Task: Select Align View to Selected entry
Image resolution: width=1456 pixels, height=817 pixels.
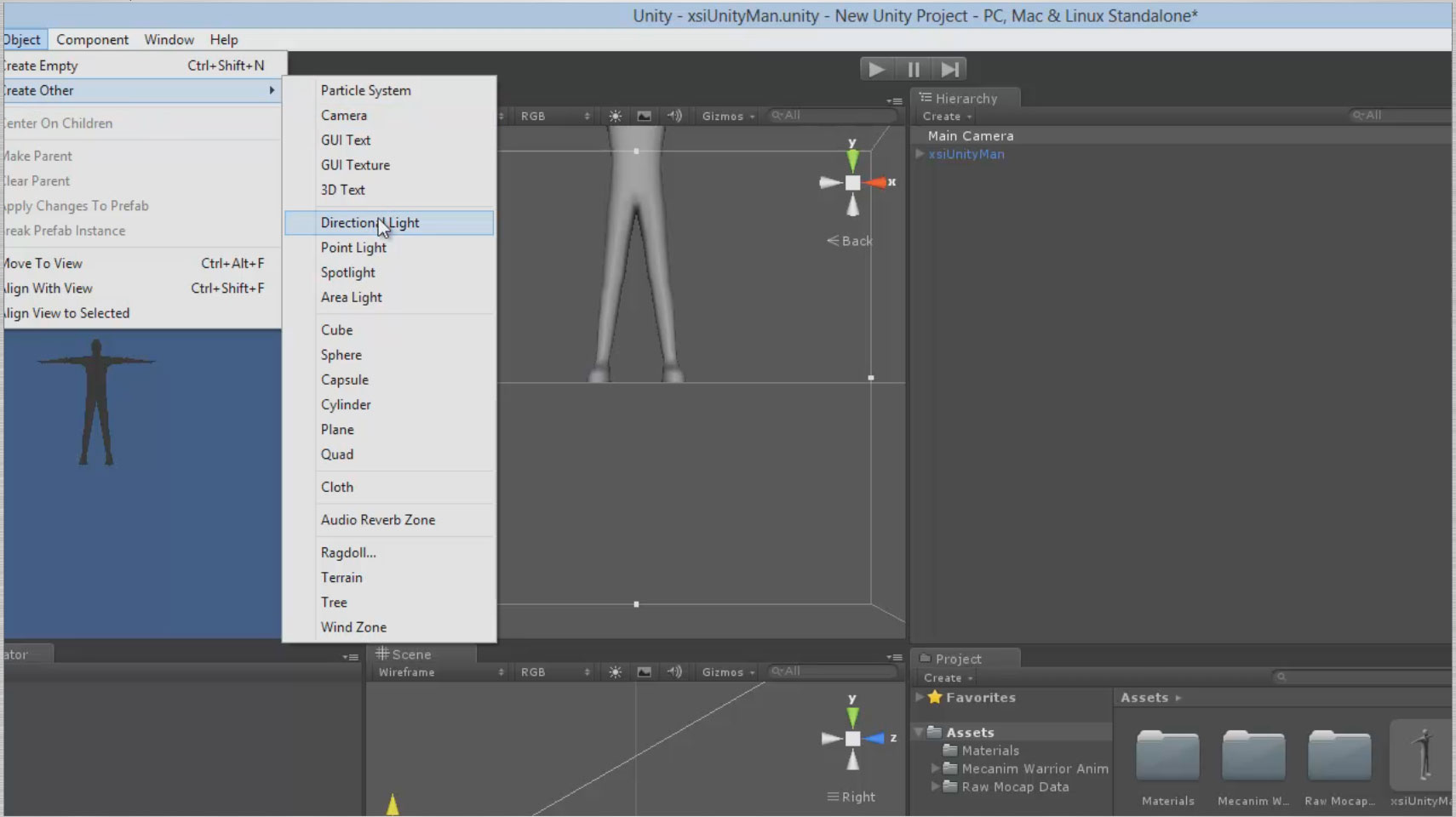Action: coord(141,313)
